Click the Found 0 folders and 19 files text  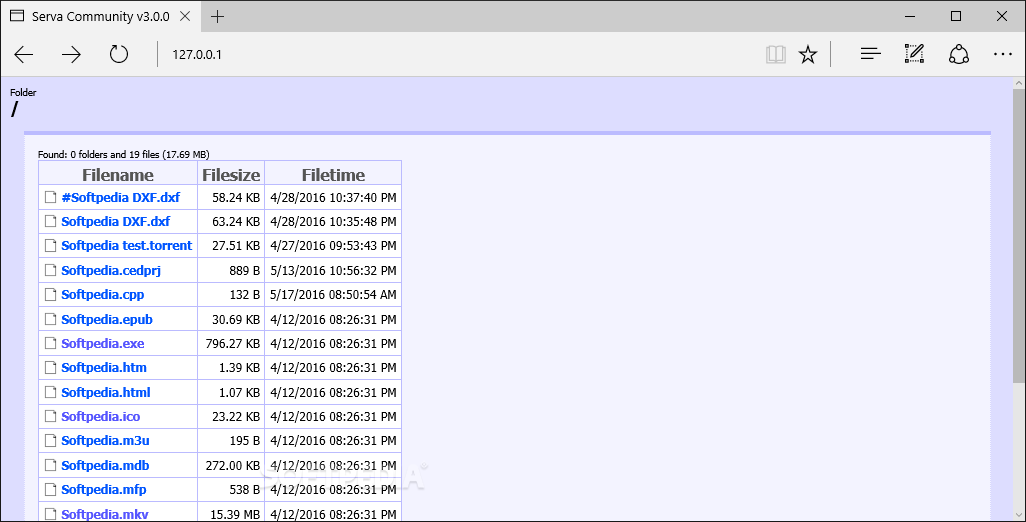(x=124, y=154)
